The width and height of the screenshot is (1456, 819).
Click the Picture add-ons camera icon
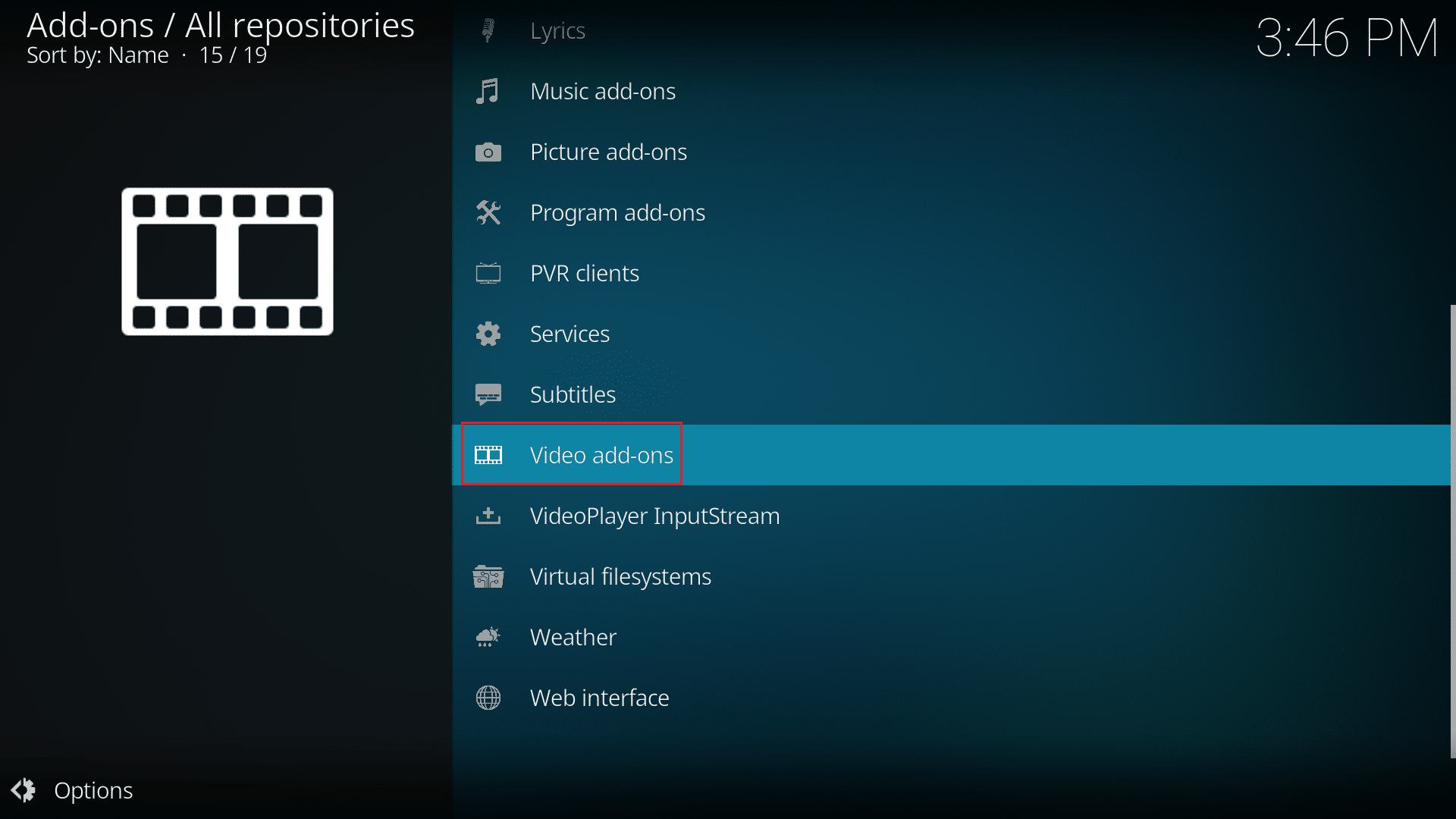tap(489, 152)
